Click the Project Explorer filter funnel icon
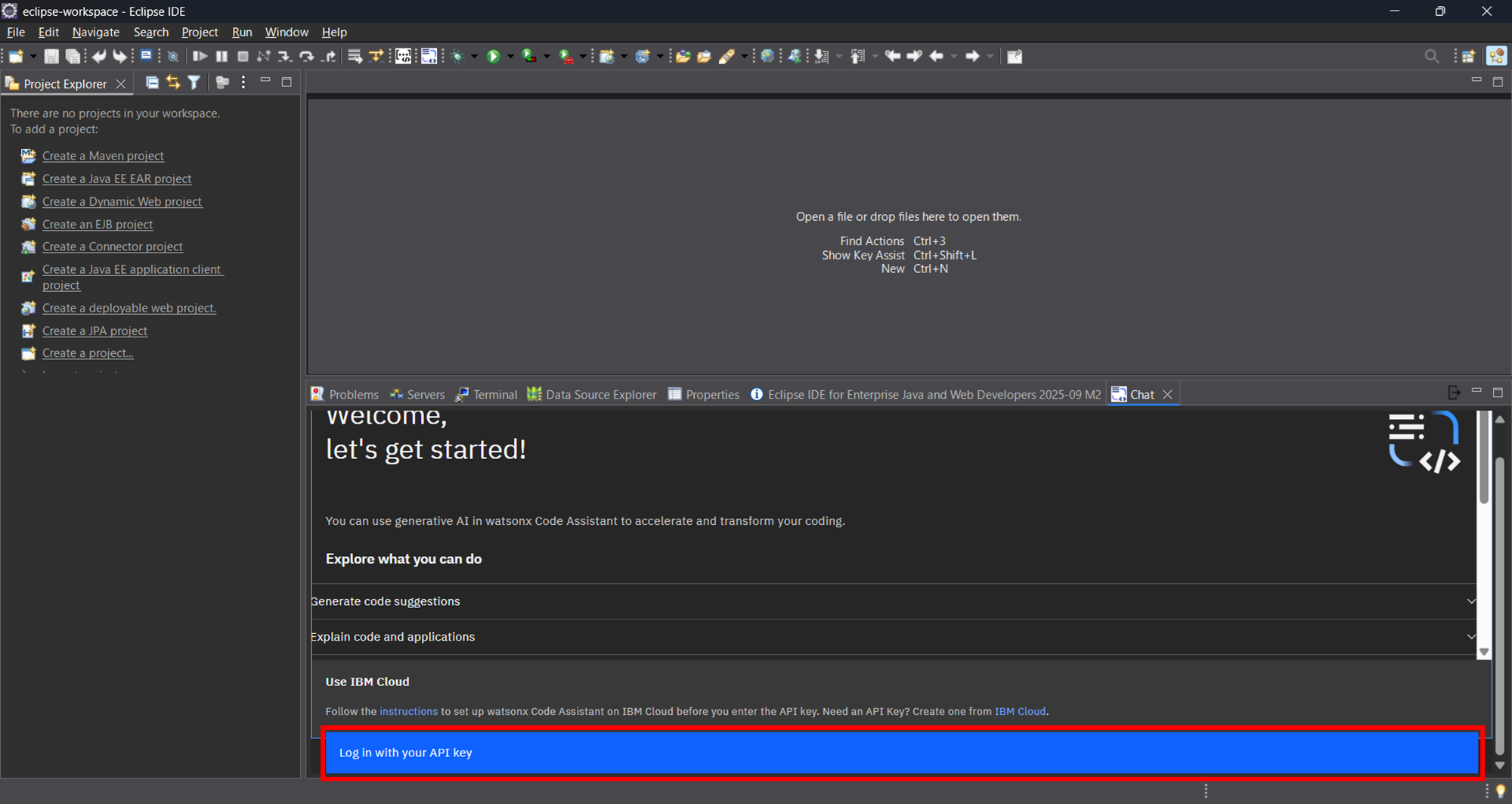The height and width of the screenshot is (804, 1512). point(194,82)
